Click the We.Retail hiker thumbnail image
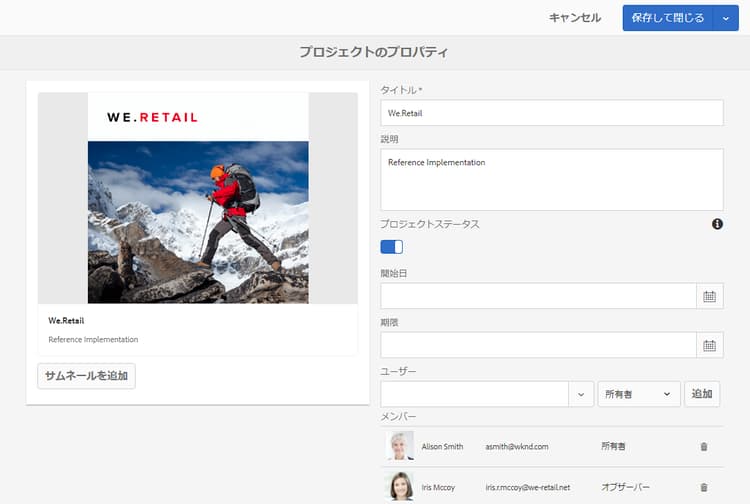 point(198,198)
